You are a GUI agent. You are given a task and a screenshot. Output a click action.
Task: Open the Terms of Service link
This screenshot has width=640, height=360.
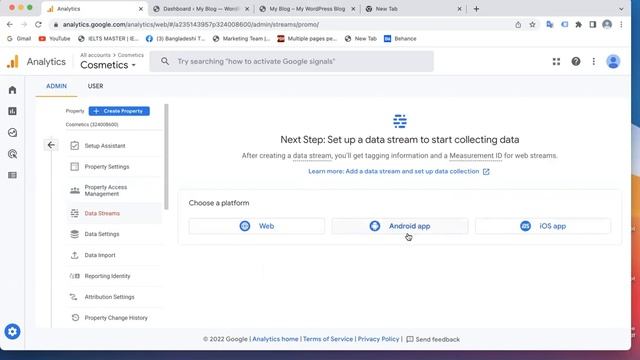pos(328,339)
